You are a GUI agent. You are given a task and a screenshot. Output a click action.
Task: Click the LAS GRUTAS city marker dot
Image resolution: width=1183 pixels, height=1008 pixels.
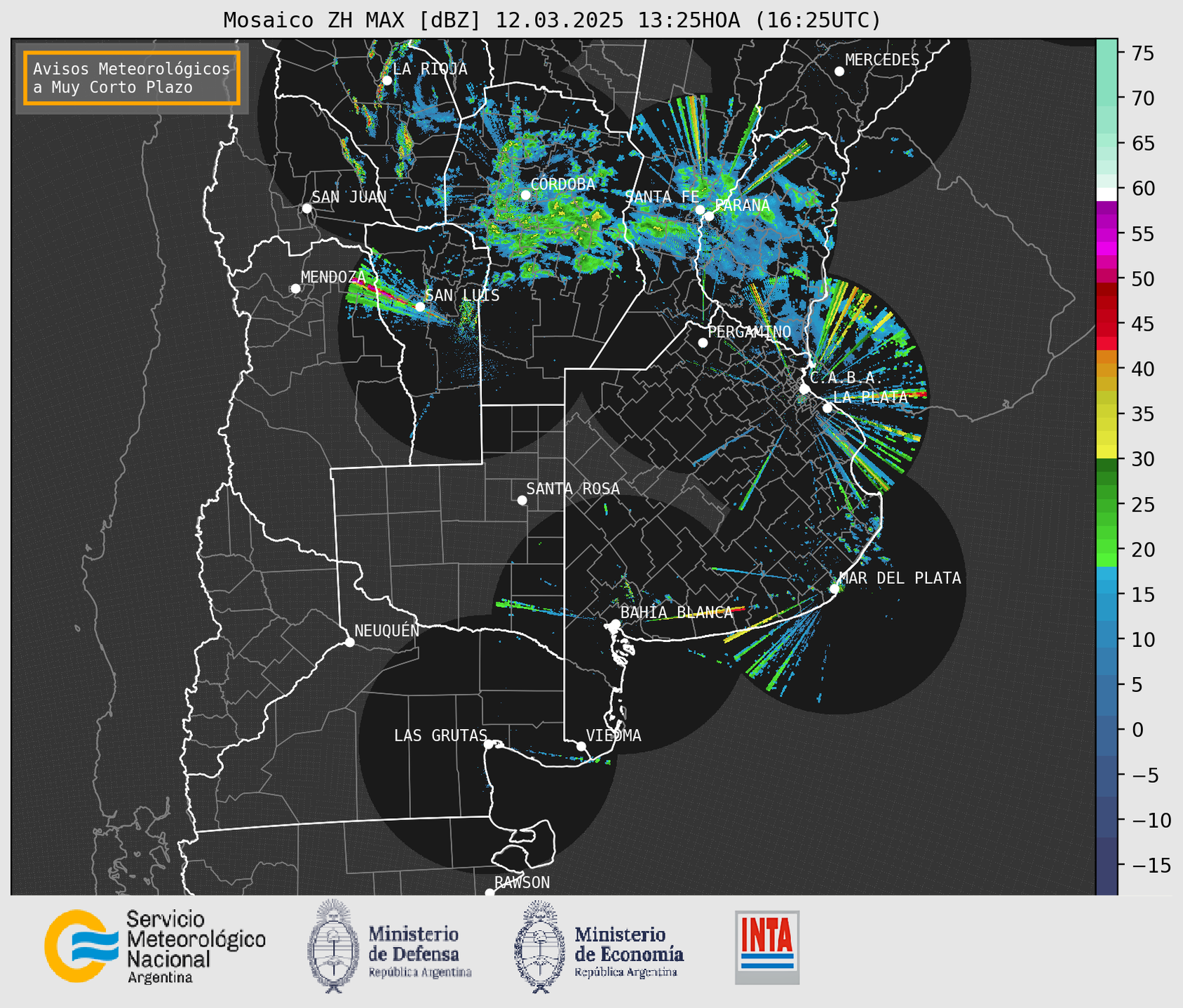tap(489, 744)
